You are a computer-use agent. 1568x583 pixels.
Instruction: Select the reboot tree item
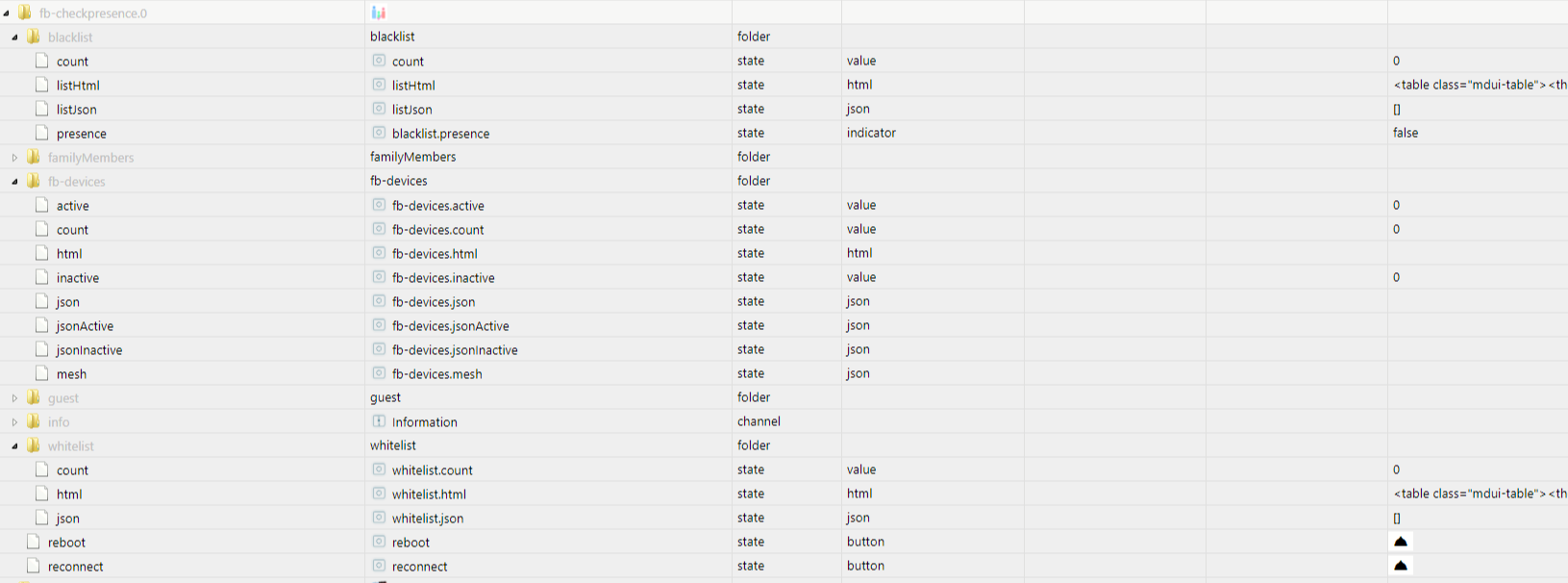click(66, 543)
